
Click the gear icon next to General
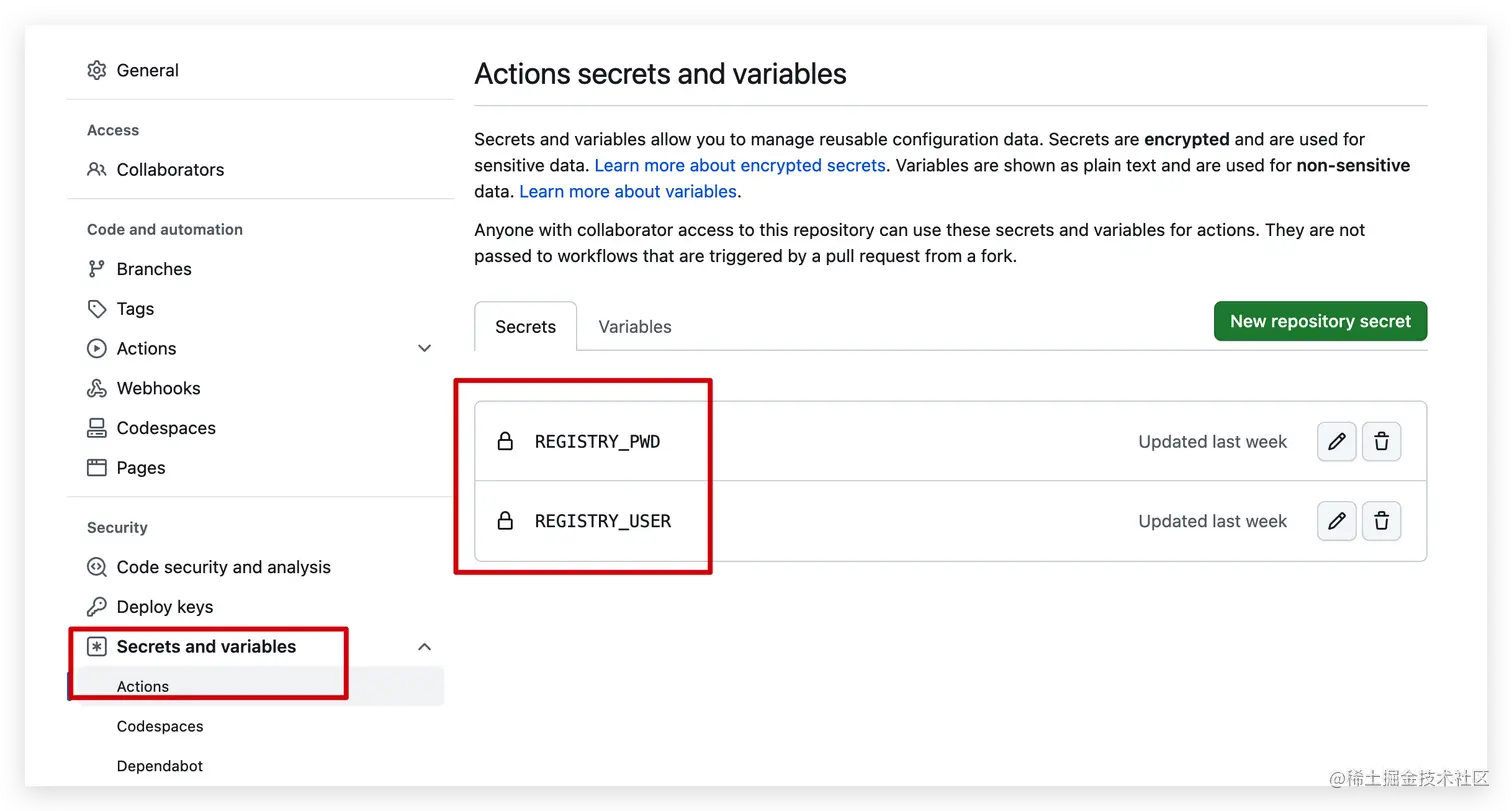(x=97, y=70)
